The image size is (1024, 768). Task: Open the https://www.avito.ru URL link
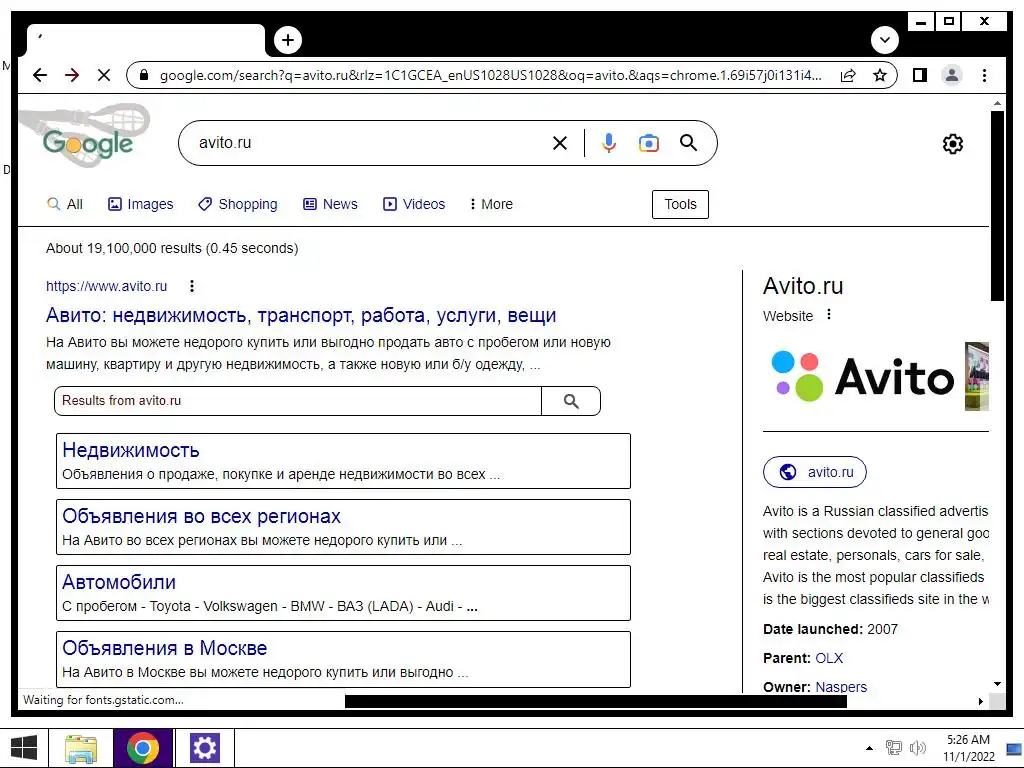click(106, 286)
